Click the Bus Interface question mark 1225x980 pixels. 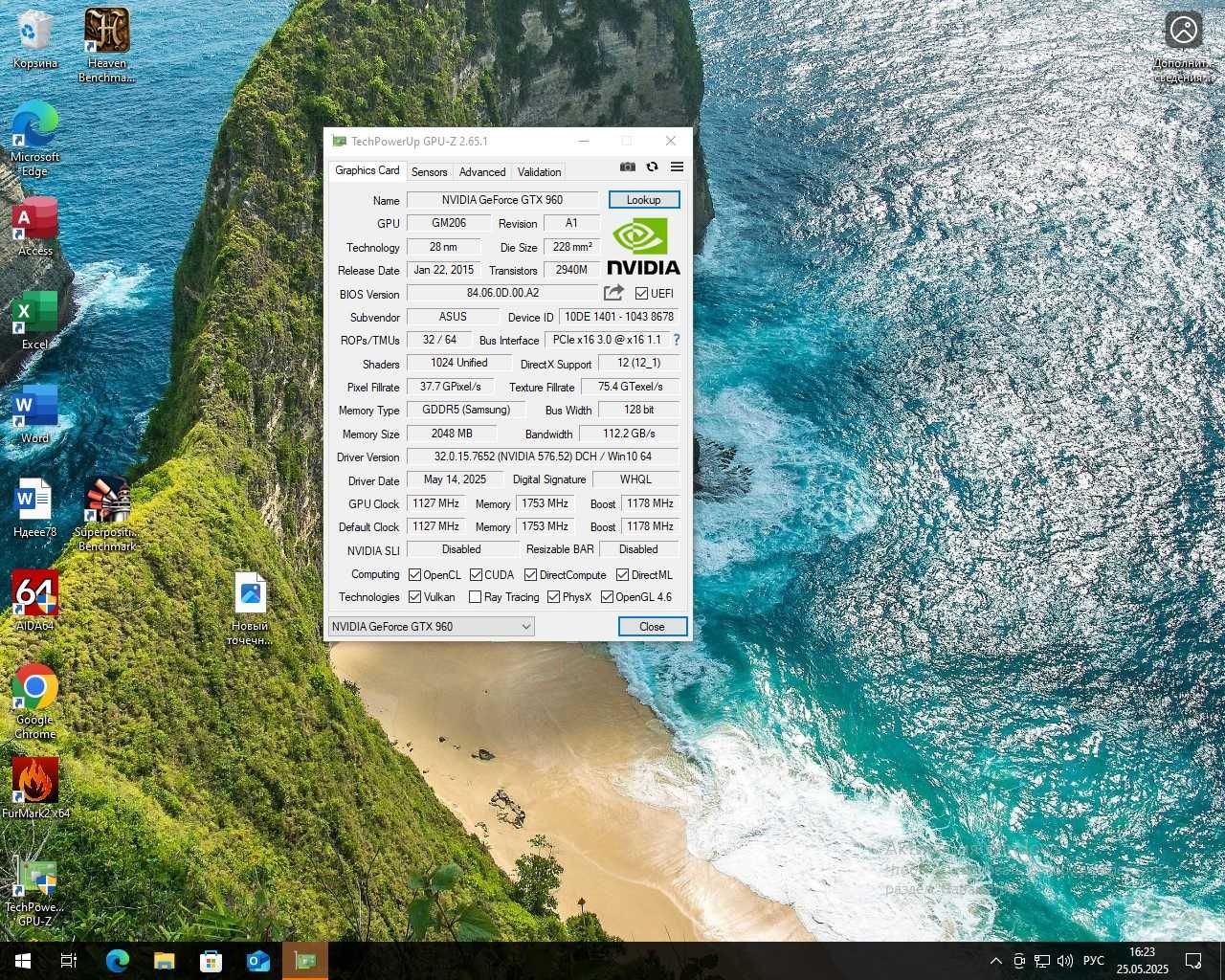point(677,340)
